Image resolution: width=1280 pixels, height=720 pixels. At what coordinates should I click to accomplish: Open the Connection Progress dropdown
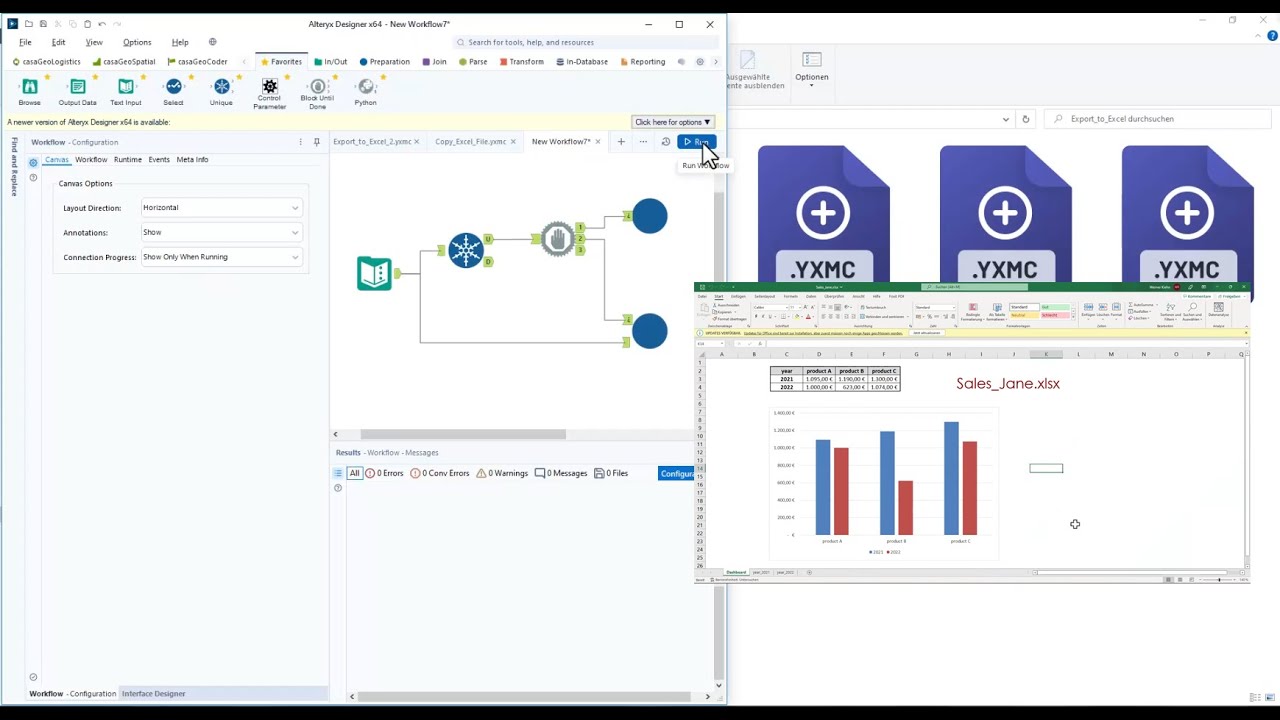tap(220, 257)
